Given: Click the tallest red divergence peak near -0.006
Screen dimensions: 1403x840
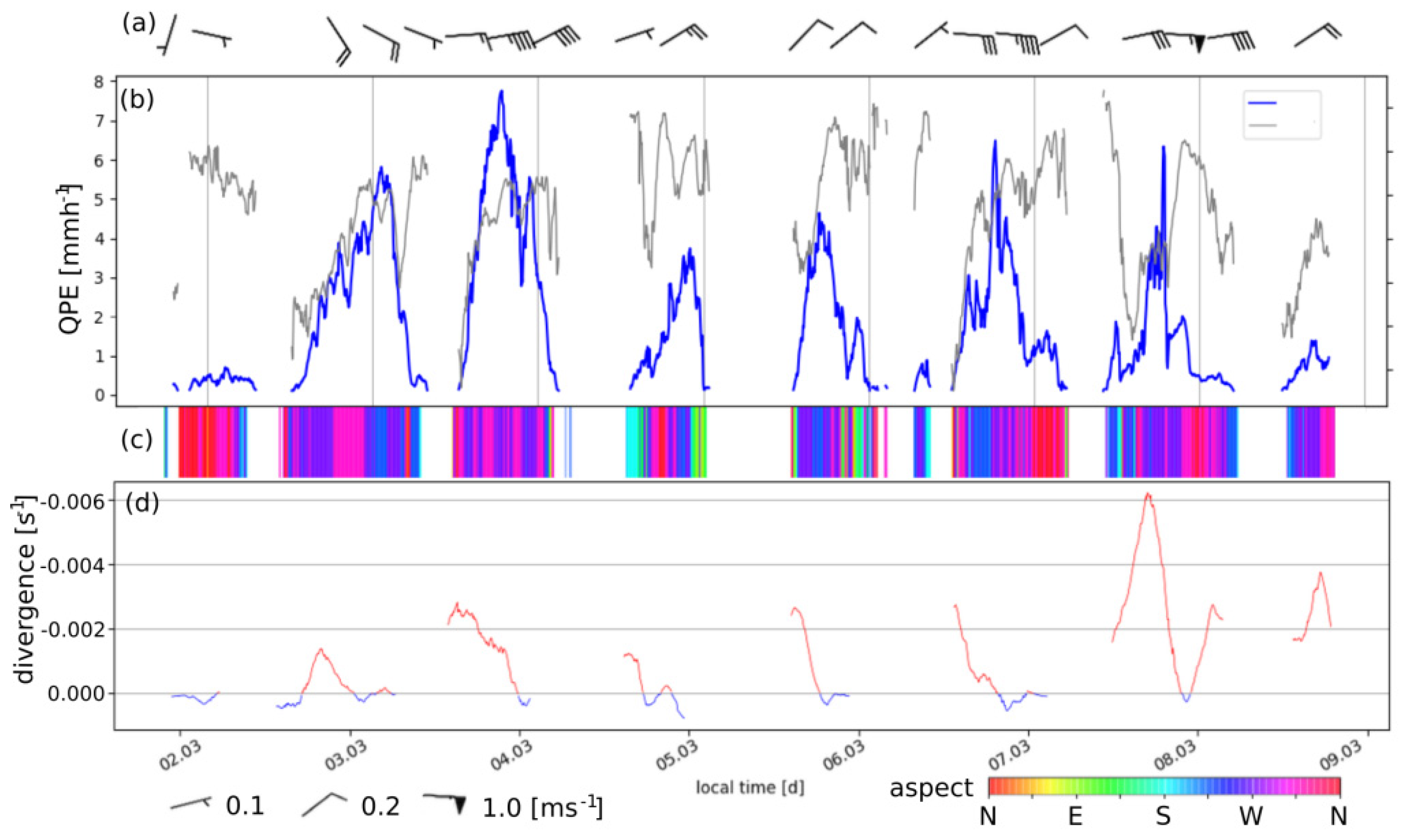Looking at the screenshot, I should (1147, 496).
